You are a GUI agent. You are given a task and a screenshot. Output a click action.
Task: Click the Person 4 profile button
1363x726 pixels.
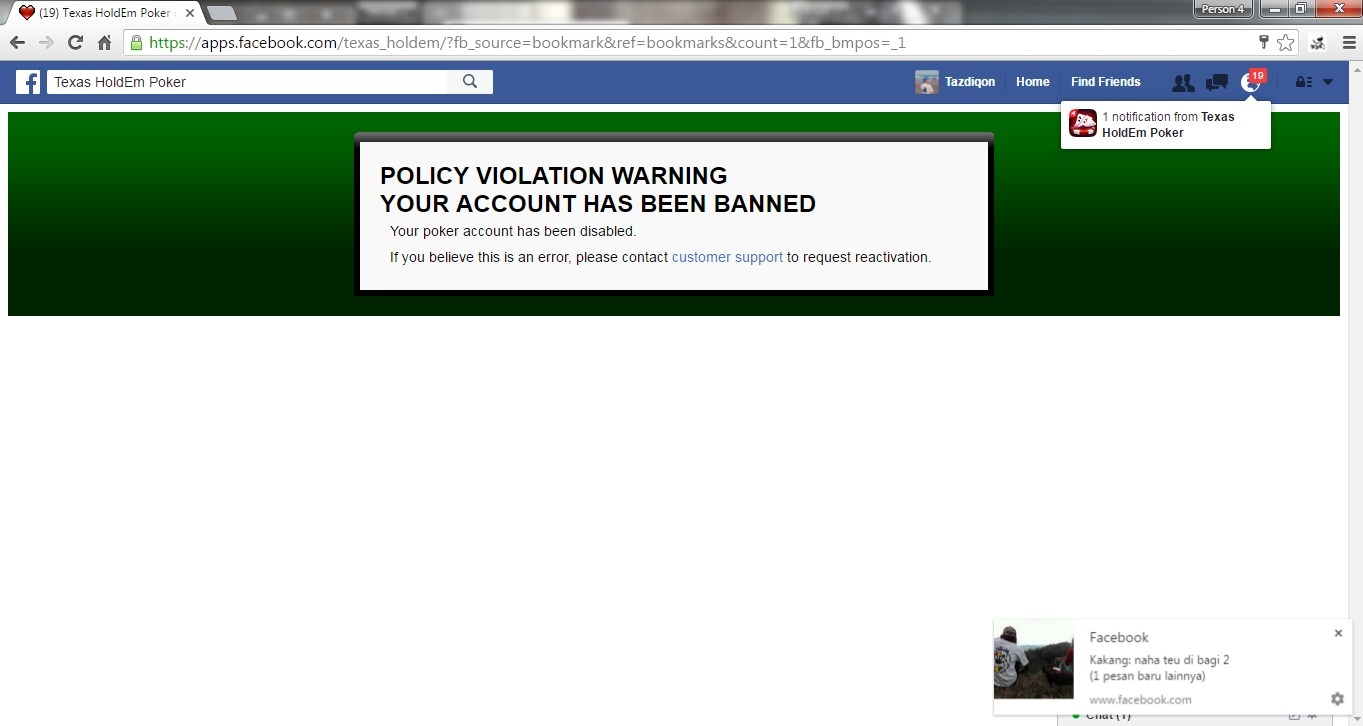tap(1223, 9)
